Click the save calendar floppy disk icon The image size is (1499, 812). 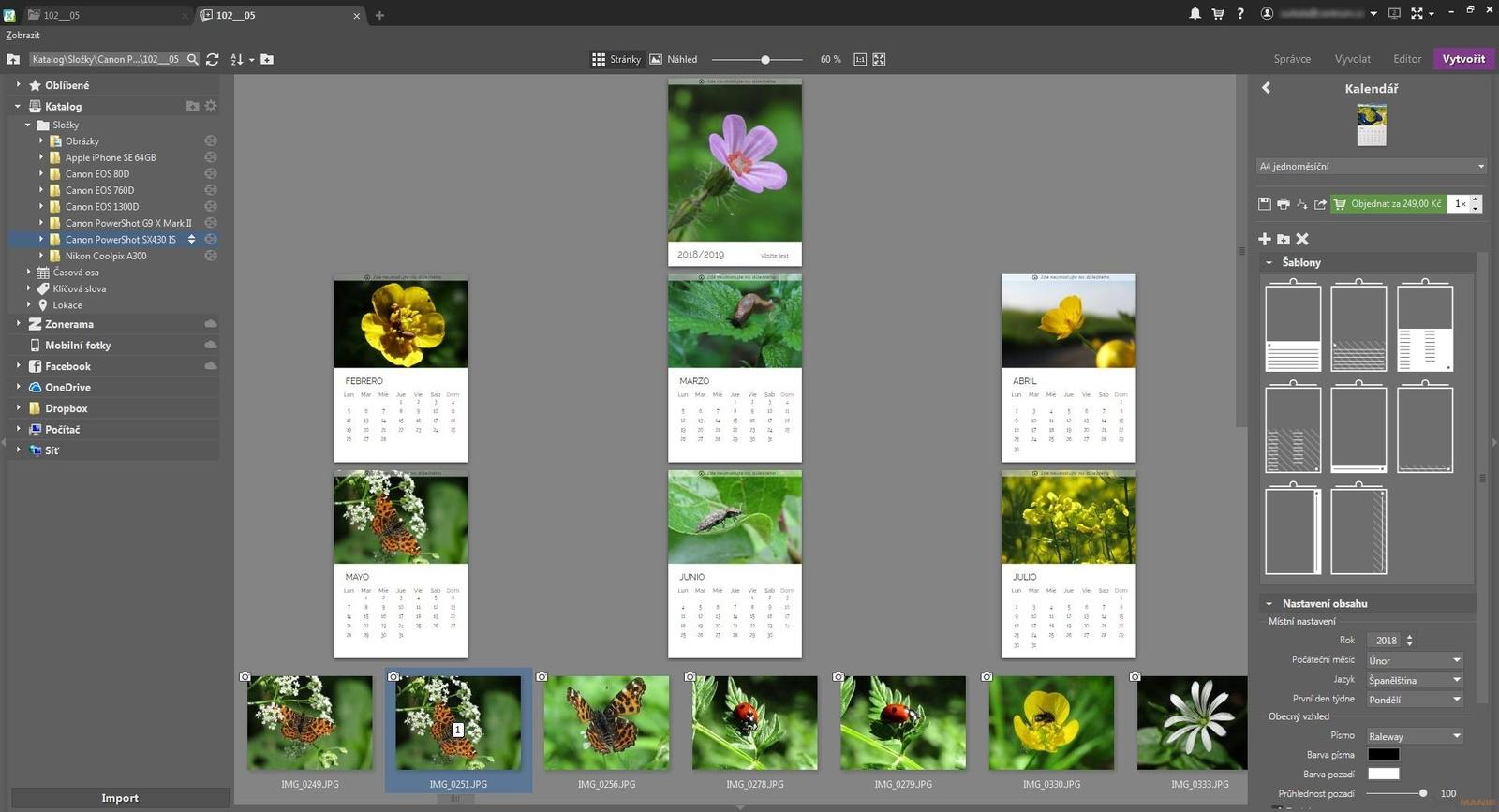(1264, 204)
